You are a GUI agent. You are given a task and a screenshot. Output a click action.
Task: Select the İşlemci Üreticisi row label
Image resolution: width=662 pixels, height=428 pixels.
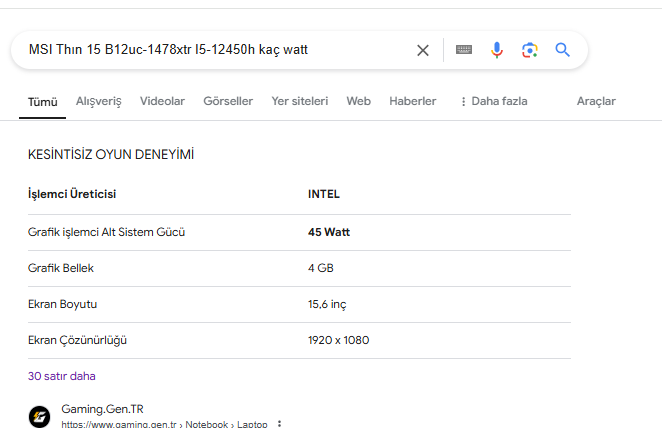point(72,194)
